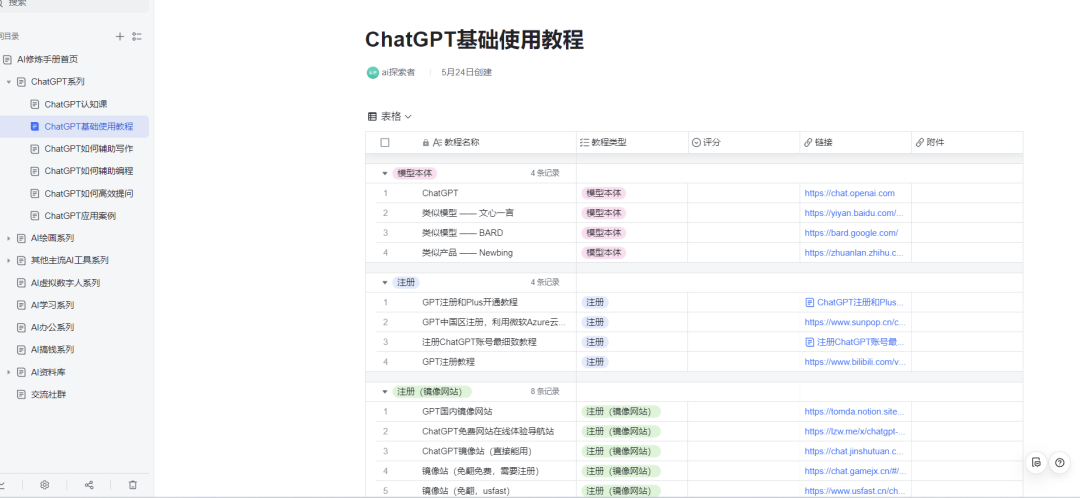The image size is (1080, 498).
Task: Click the 评分 column rating icon
Action: 696,143
